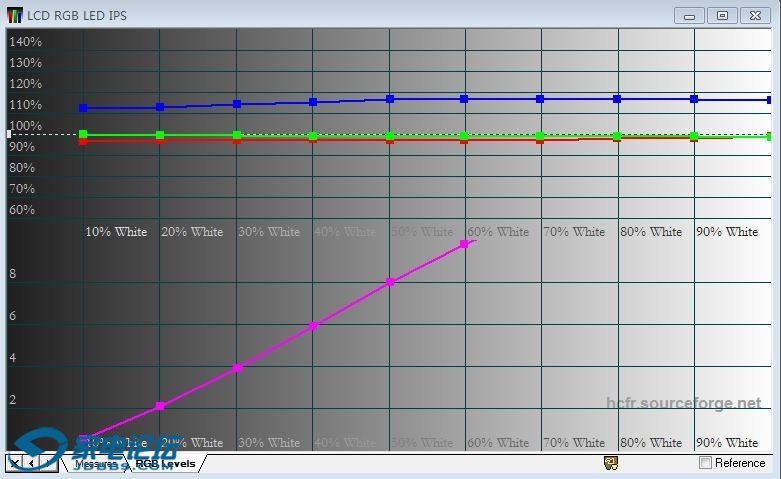Click the window title LCD RGB LED IPS

[77, 15]
